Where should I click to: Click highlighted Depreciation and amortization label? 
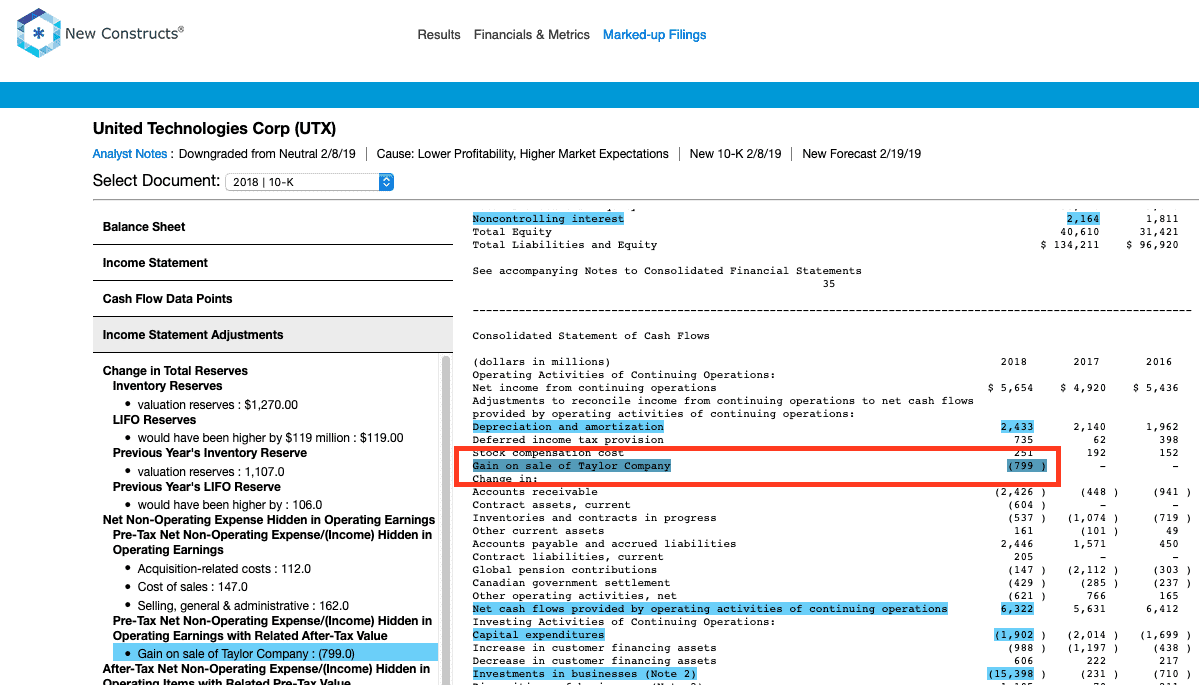click(x=568, y=427)
